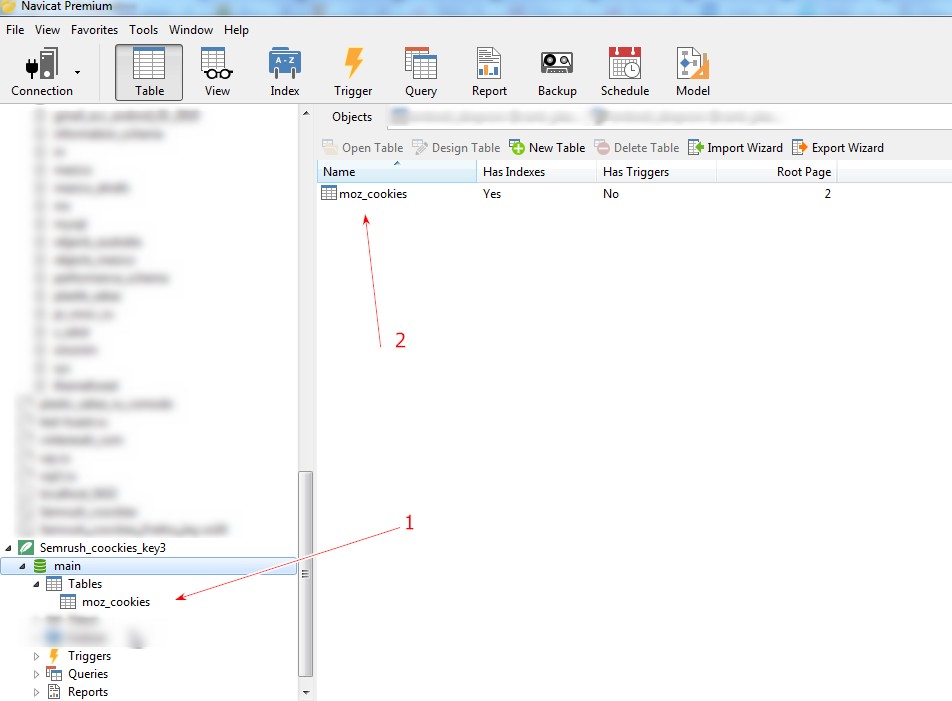Click the Queries tree icon
Viewport: 952px width, 701px height.
tap(54, 674)
